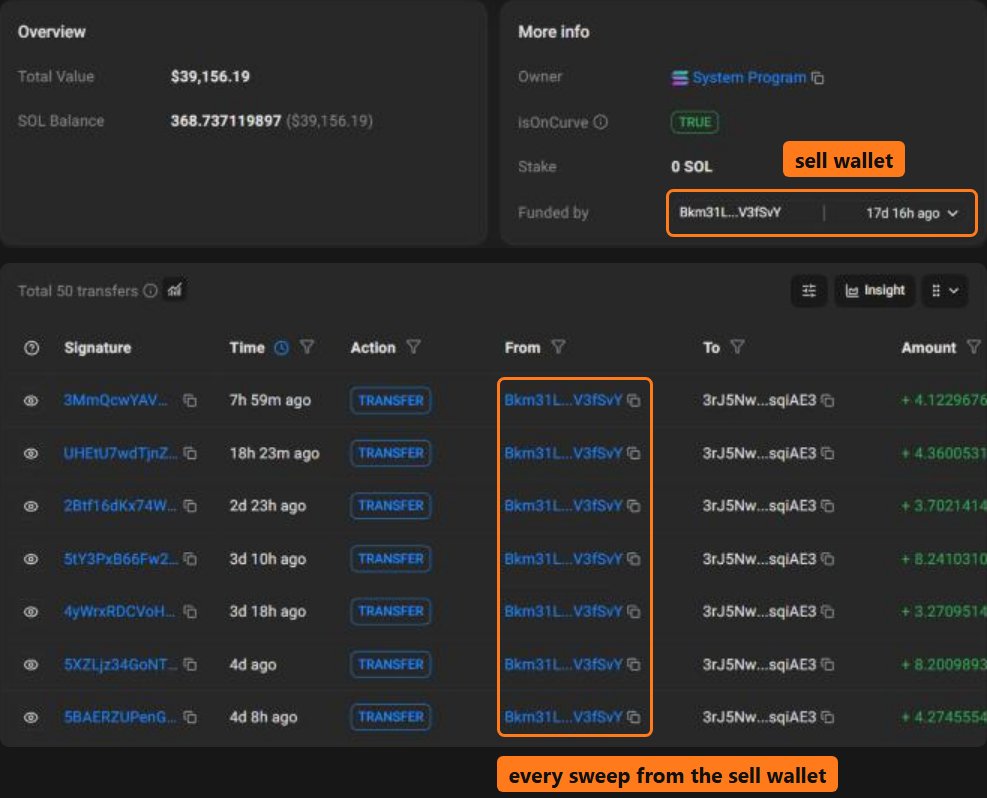Open signature UHEtU7wdTjnZ transaction link
The height and width of the screenshot is (798, 987).
pos(120,453)
